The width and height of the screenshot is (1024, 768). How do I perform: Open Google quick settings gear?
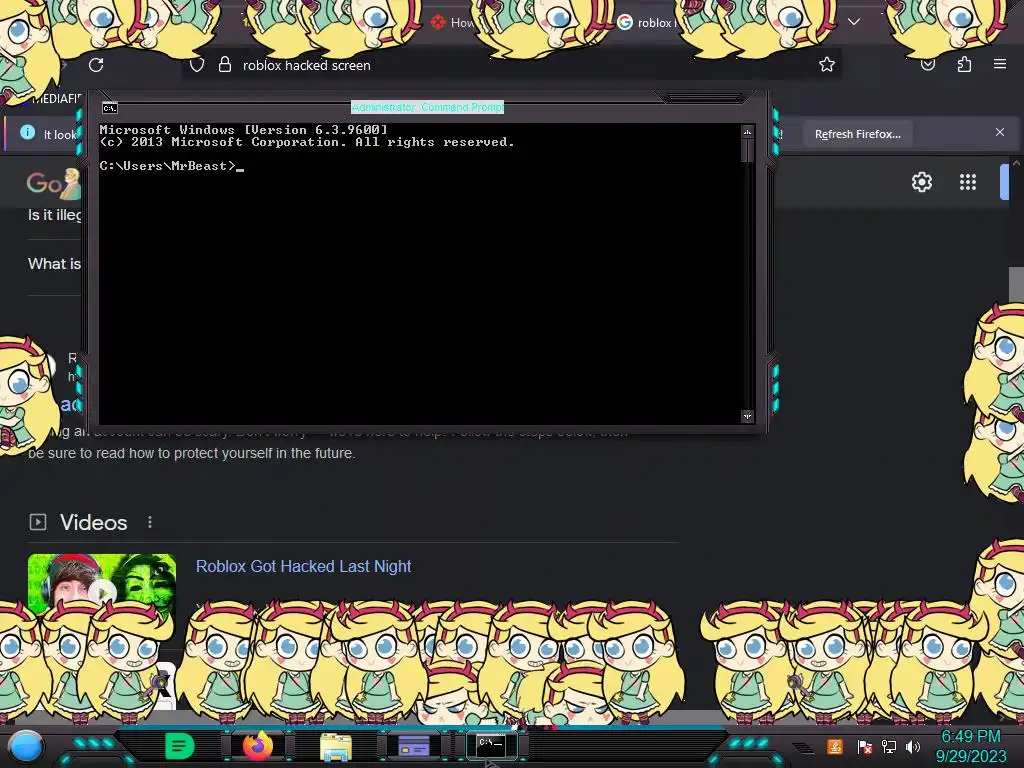921,182
